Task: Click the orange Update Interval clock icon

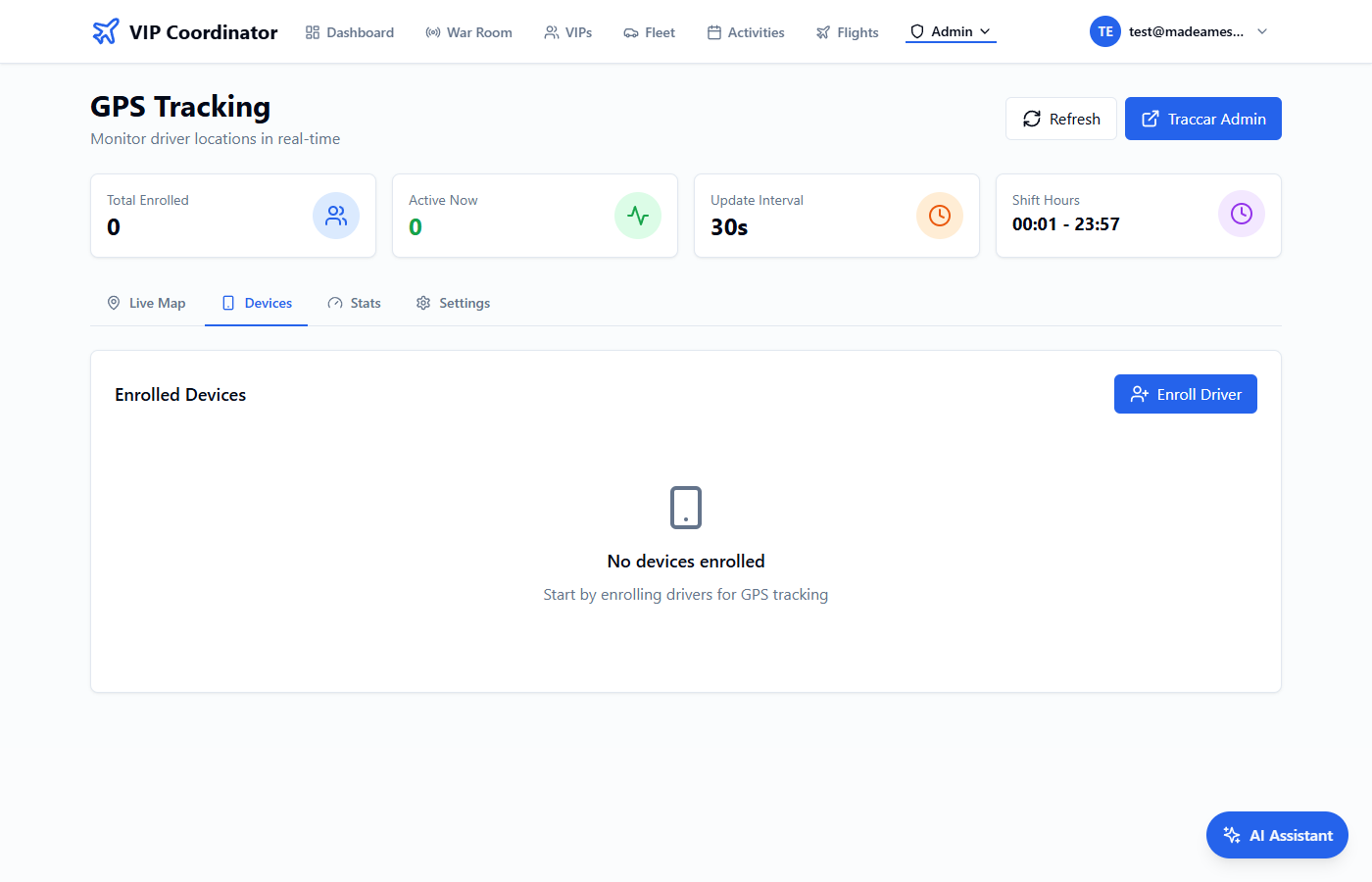Action: pyautogui.click(x=940, y=216)
